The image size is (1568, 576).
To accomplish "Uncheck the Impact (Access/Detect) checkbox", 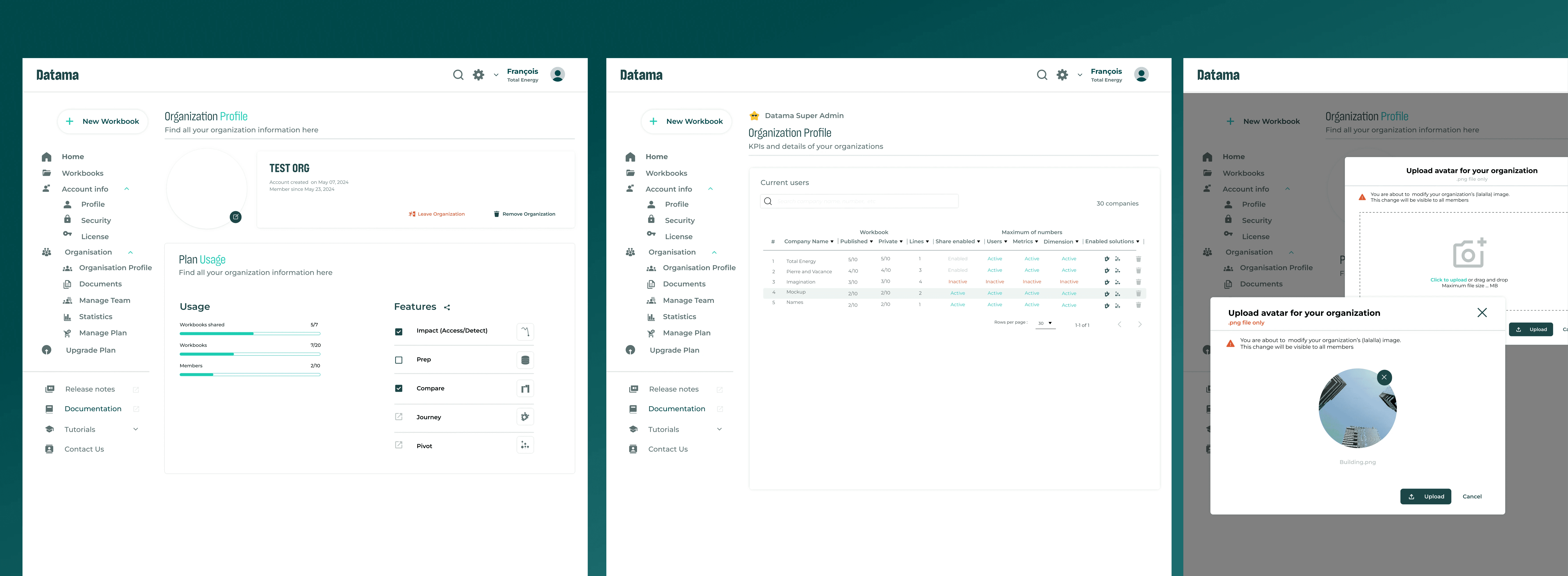I will click(399, 331).
